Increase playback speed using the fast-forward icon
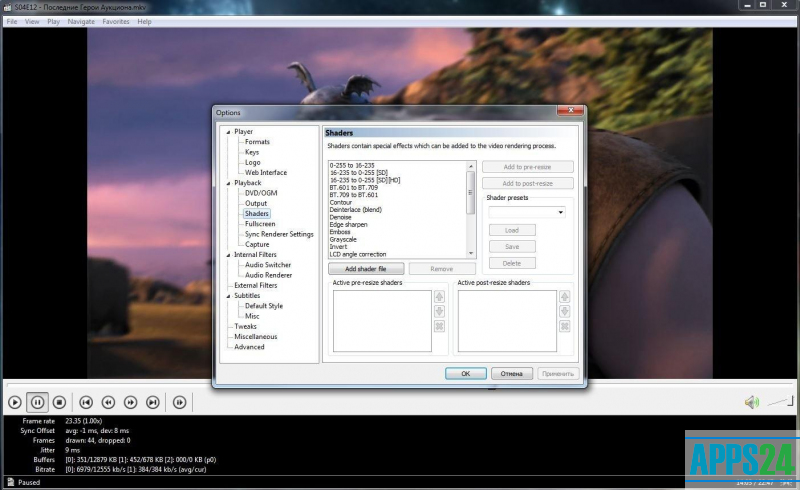800x490 pixels. click(x=131, y=402)
